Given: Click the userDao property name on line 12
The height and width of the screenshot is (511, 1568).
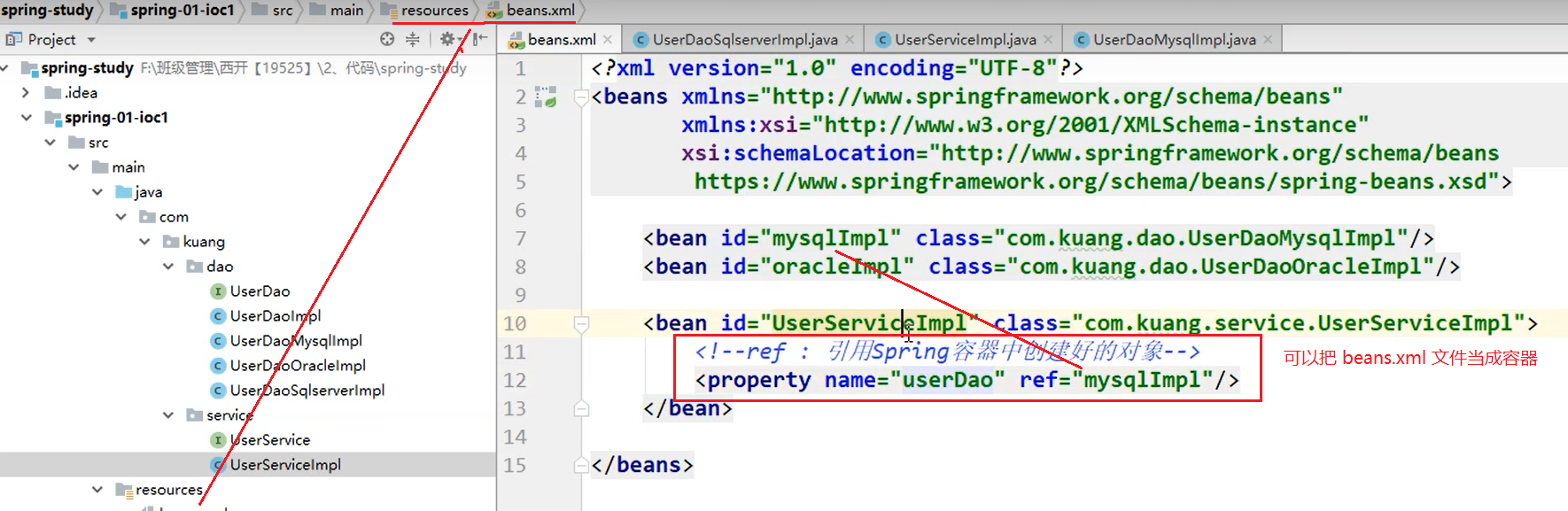Looking at the screenshot, I should click(x=947, y=380).
